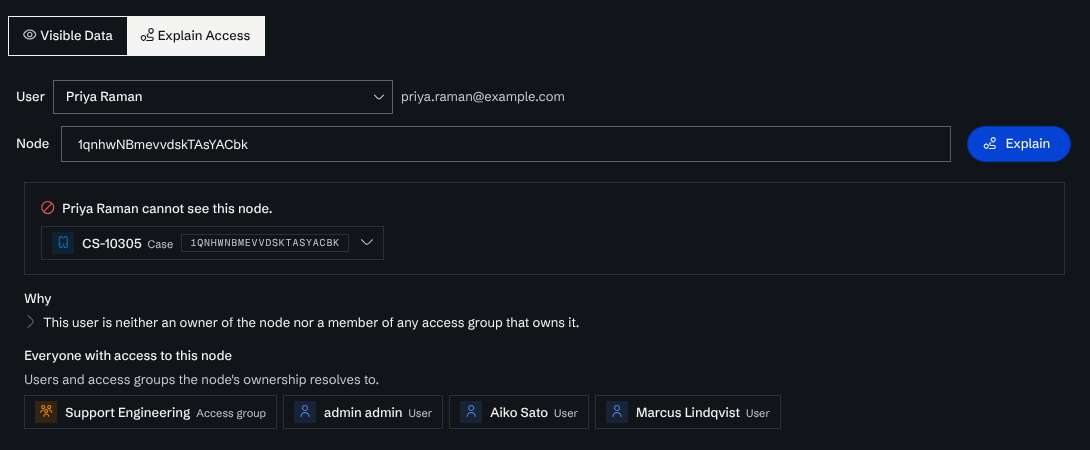Expand the Why explanation chevron

point(31,322)
